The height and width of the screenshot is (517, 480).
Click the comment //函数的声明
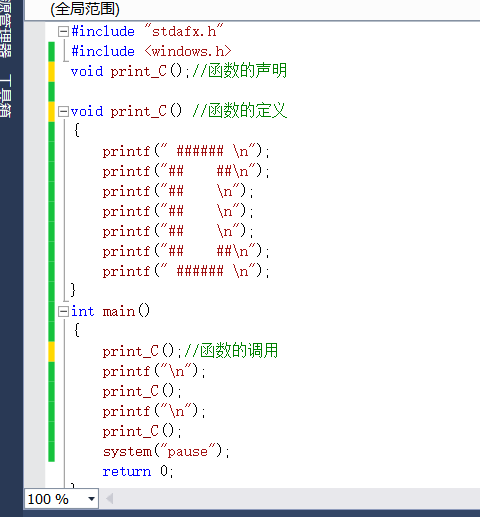pyautogui.click(x=239, y=71)
